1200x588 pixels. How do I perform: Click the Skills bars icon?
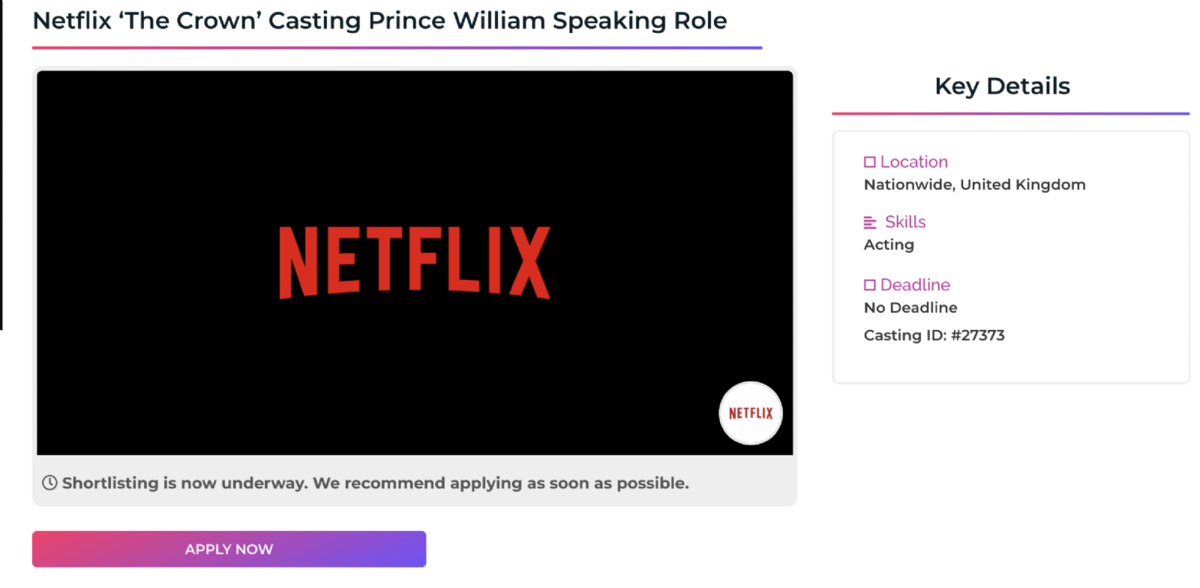[x=870, y=222]
